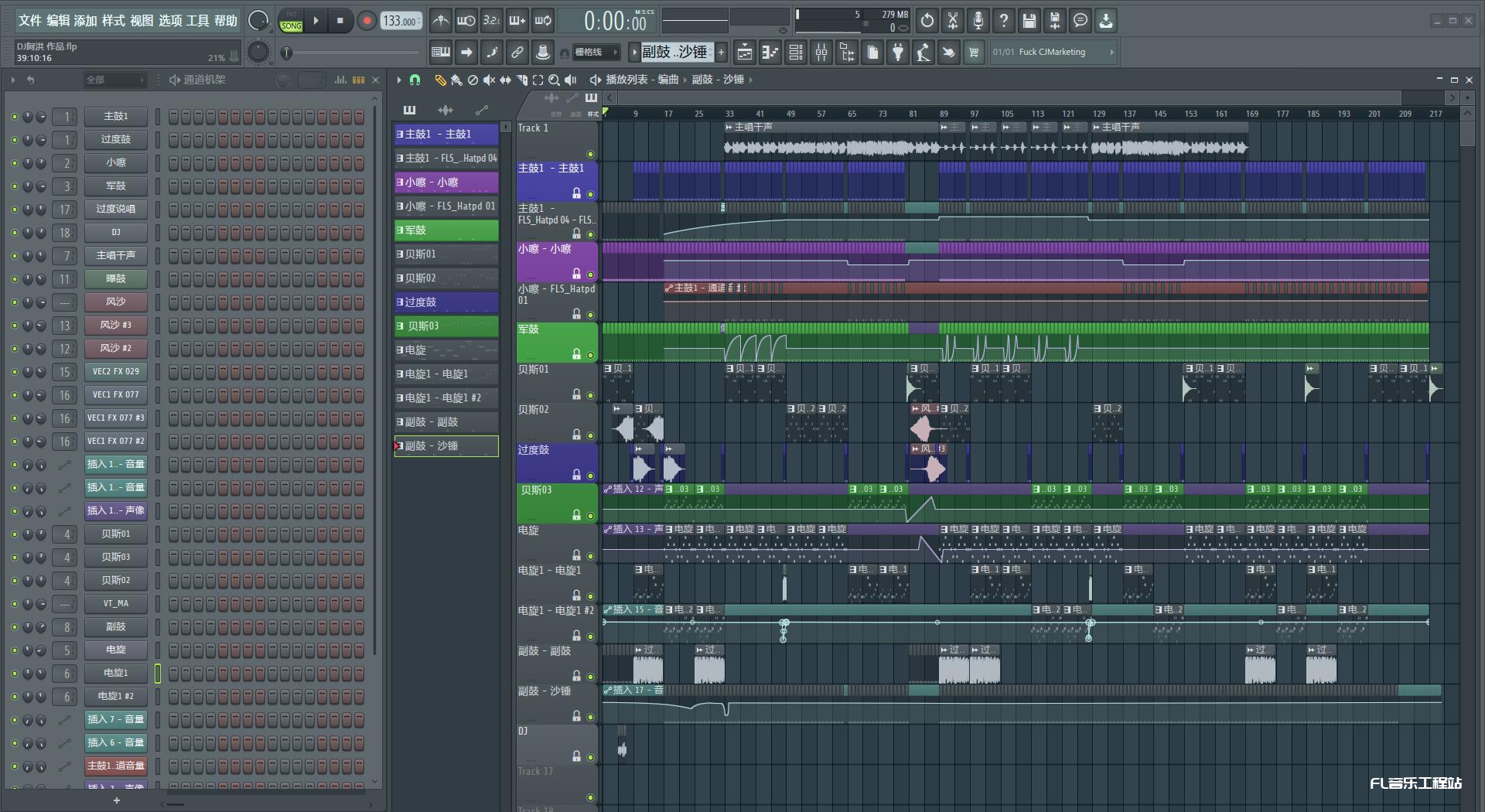Enable typing keyboard to piano icon
The width and height of the screenshot is (1485, 812).
click(x=441, y=53)
